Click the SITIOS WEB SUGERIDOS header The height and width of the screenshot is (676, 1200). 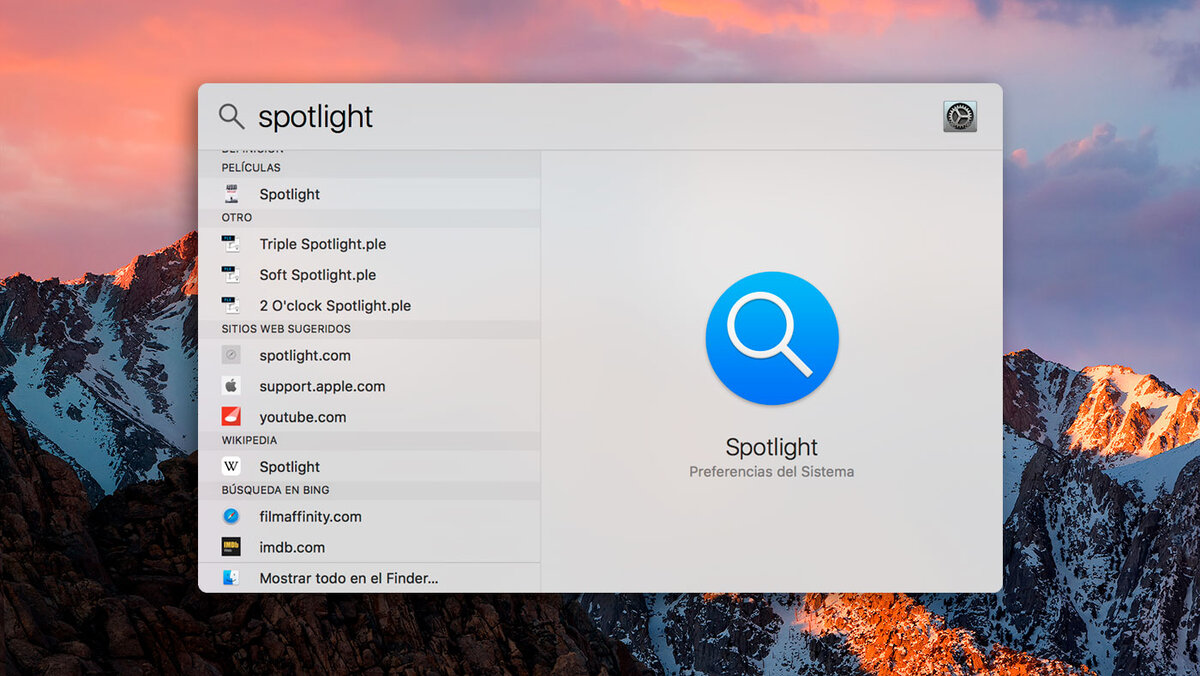(286, 329)
